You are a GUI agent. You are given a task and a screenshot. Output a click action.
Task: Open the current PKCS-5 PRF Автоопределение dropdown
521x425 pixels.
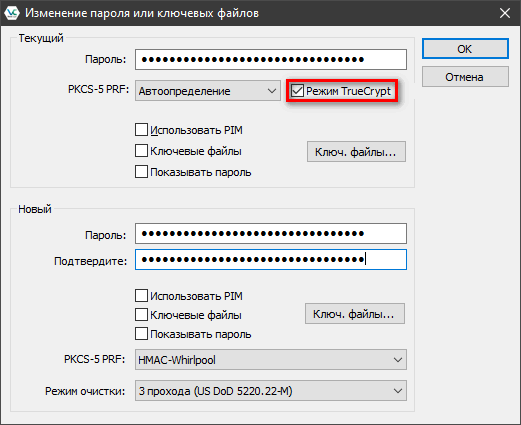point(208,91)
